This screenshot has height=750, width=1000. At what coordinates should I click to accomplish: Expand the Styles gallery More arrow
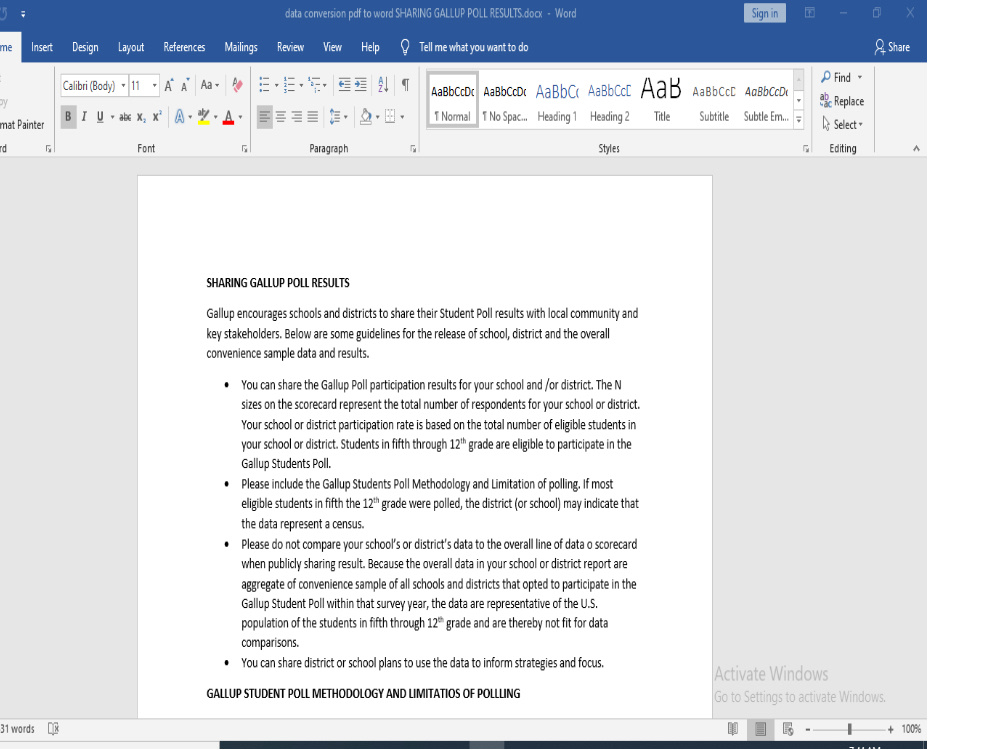(798, 119)
